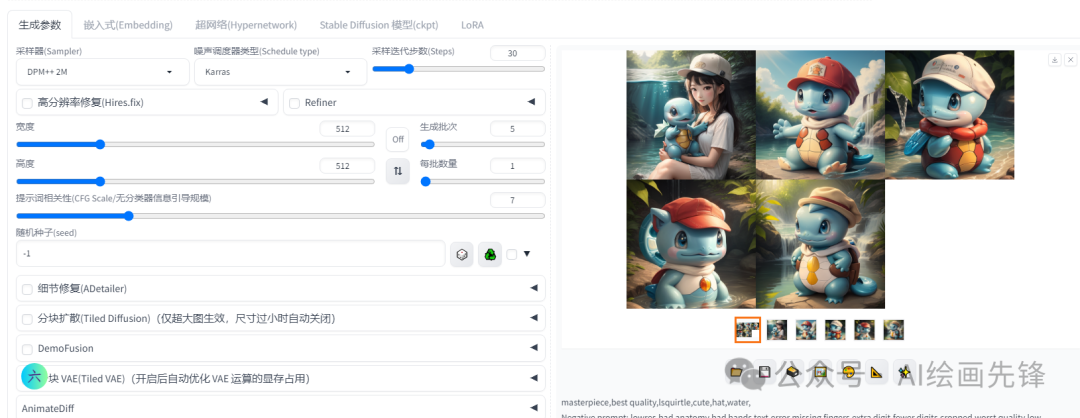Select the fifth thumbnail in the gallery strip
Viewport: 1080px width, 418px height.
tap(864, 330)
